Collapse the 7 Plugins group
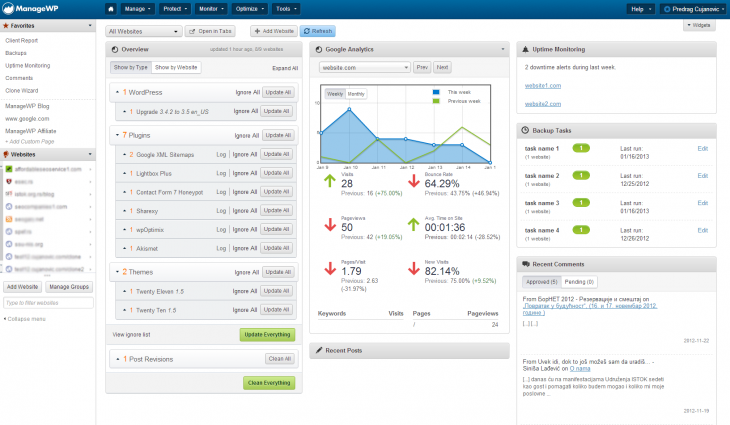Viewport: 730px width, 425px height. pyautogui.click(x=117, y=135)
